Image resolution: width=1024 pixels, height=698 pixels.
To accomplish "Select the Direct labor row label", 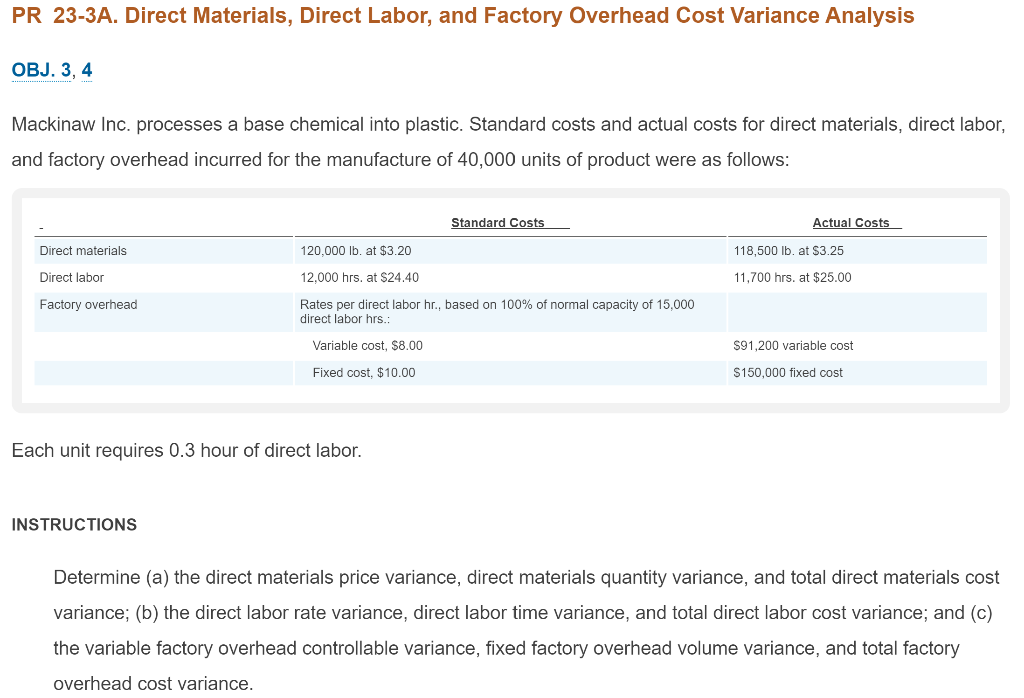I will pyautogui.click(x=70, y=277).
